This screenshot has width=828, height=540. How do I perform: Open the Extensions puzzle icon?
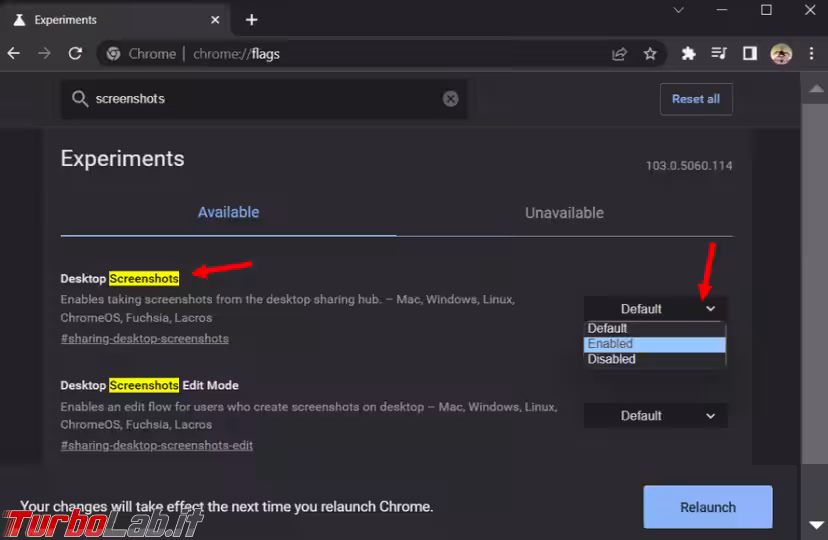coord(688,53)
